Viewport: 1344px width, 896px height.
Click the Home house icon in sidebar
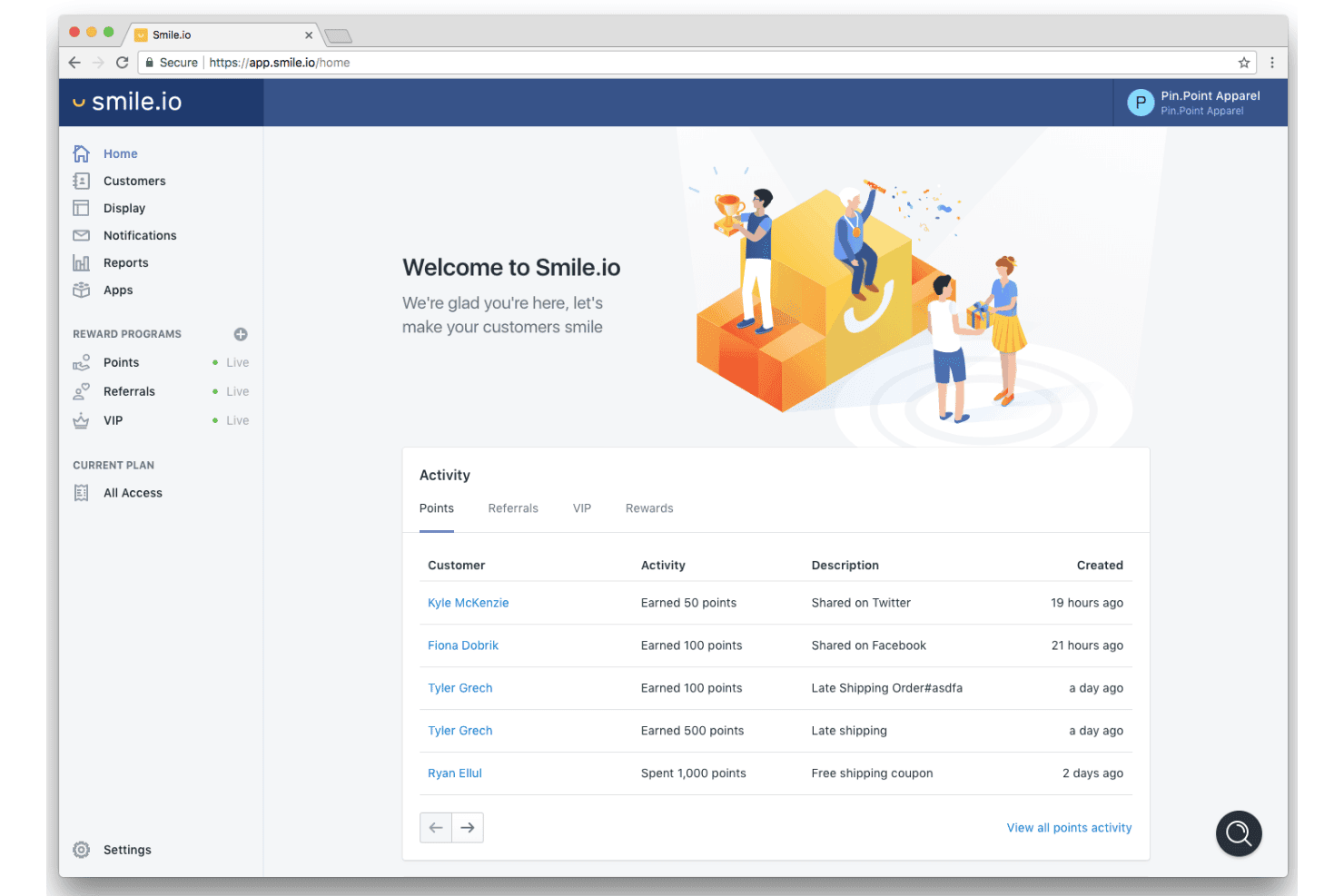[x=81, y=153]
